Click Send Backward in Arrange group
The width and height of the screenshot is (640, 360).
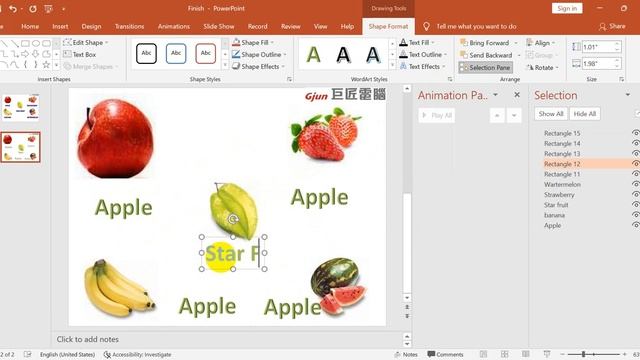[486, 55]
